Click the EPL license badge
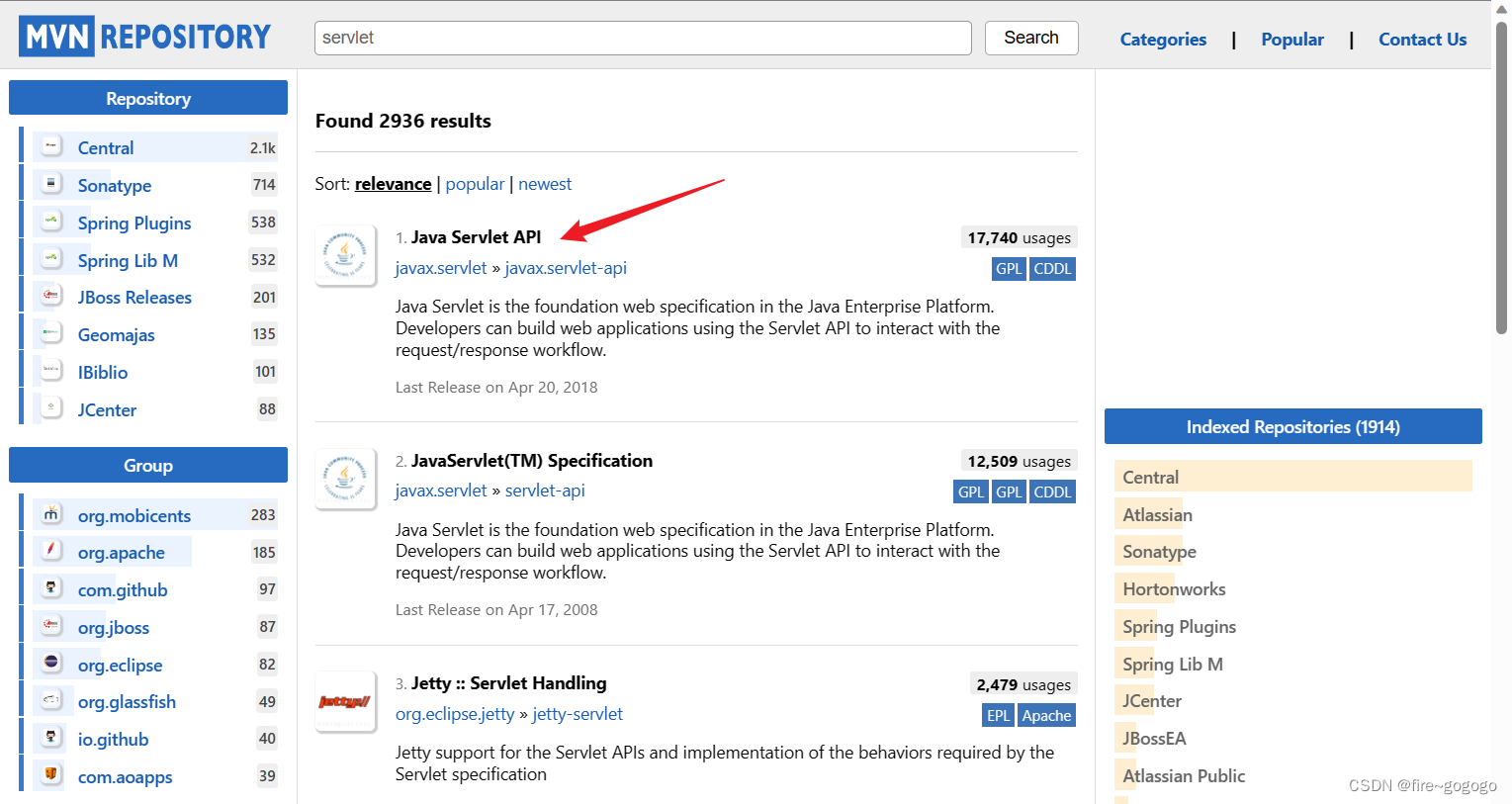Image resolution: width=1512 pixels, height=804 pixels. pos(998,716)
